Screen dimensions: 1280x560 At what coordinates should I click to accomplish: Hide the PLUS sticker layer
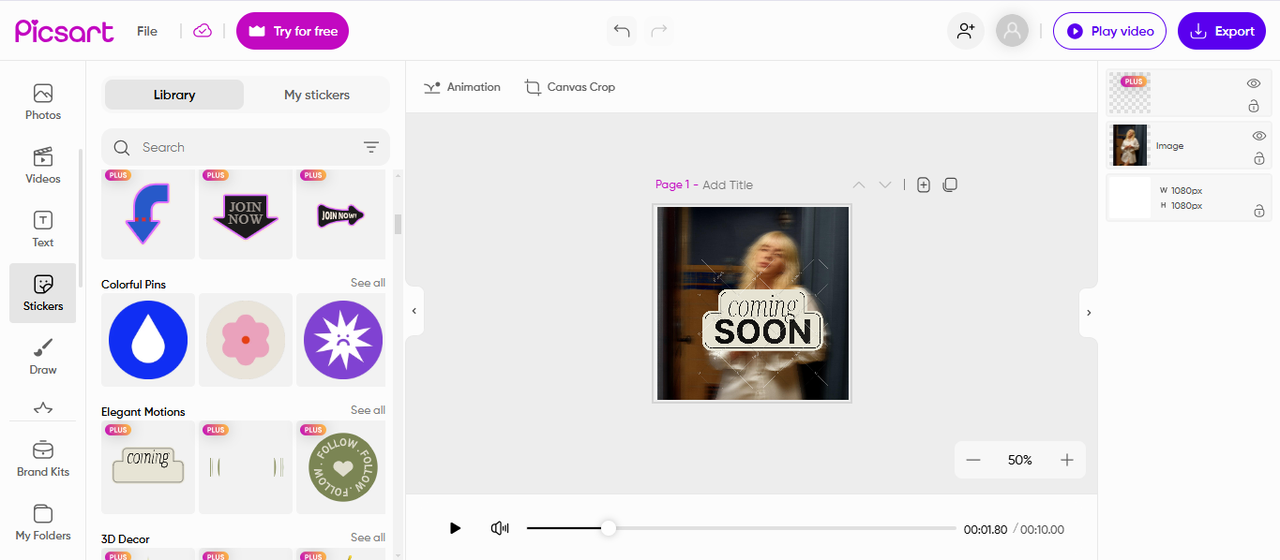[1253, 84]
